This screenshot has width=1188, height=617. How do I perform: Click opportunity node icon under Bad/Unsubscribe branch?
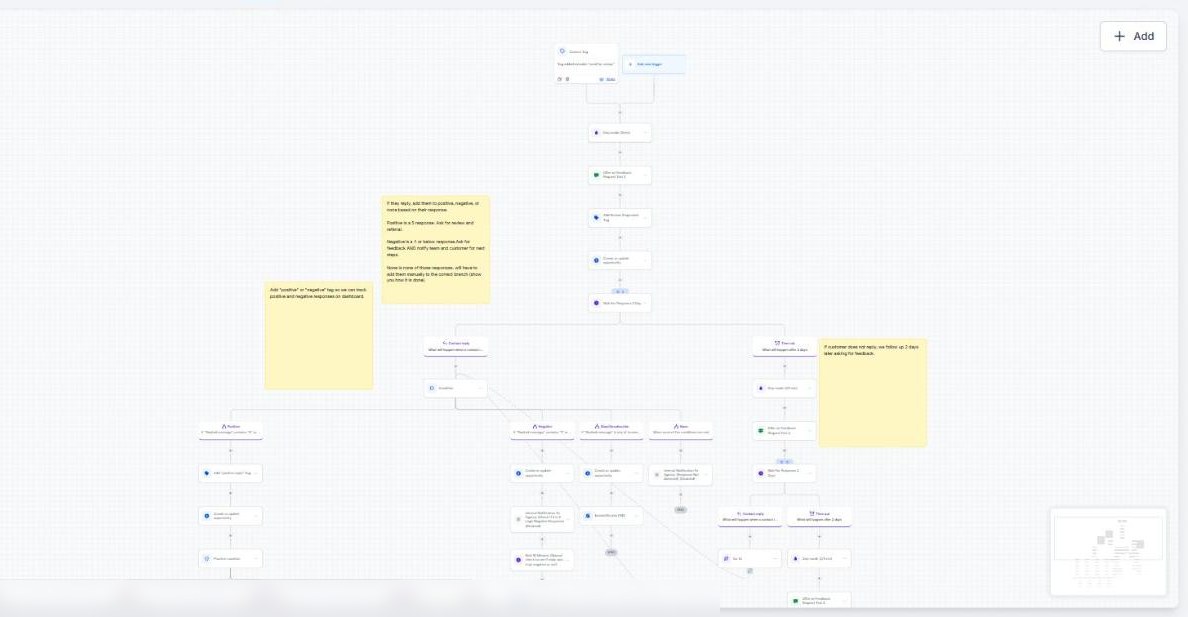pyautogui.click(x=587, y=473)
